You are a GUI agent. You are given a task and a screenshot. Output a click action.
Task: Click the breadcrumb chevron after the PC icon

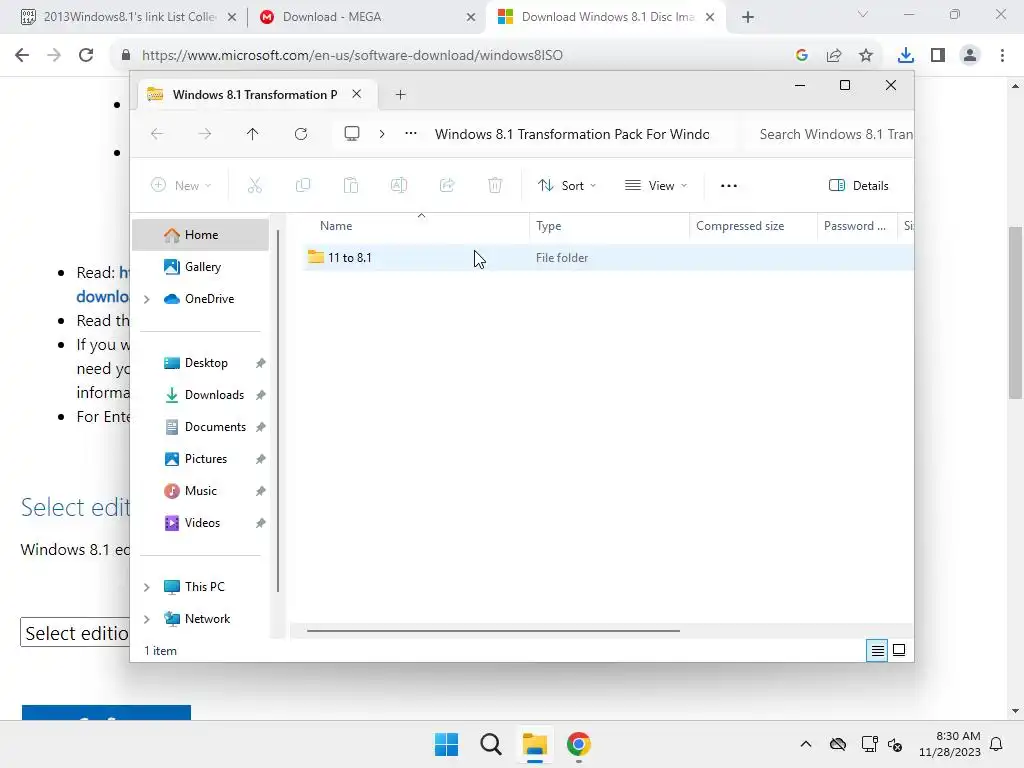(382, 134)
